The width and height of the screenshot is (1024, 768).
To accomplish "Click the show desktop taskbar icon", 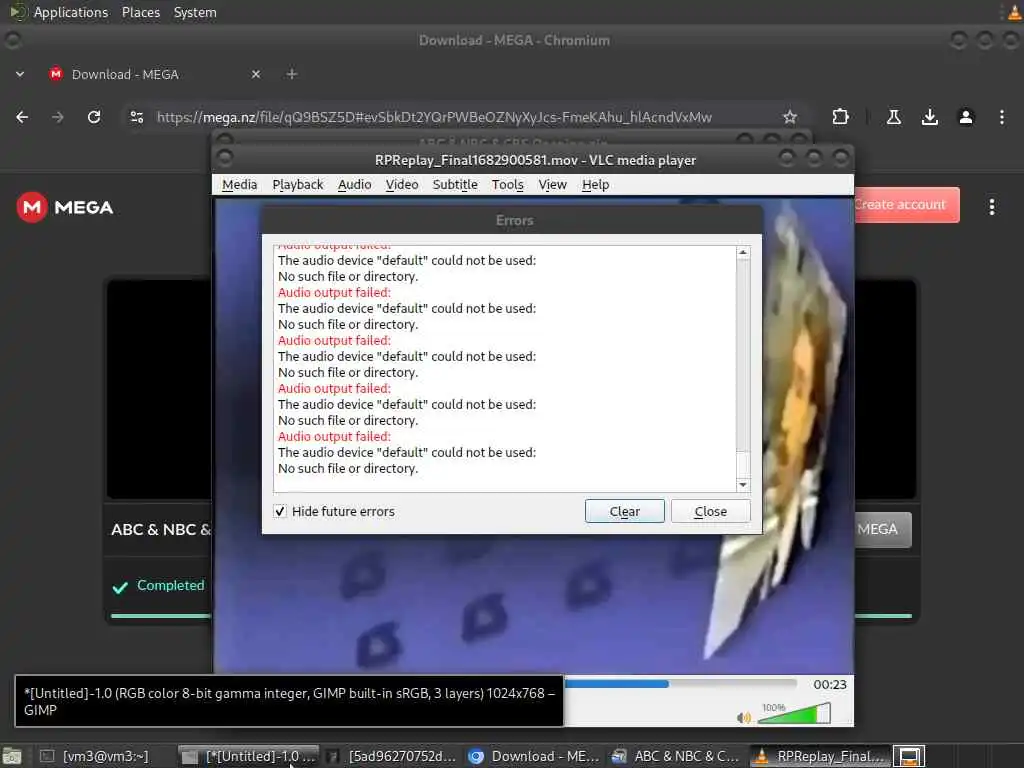I will pos(12,756).
